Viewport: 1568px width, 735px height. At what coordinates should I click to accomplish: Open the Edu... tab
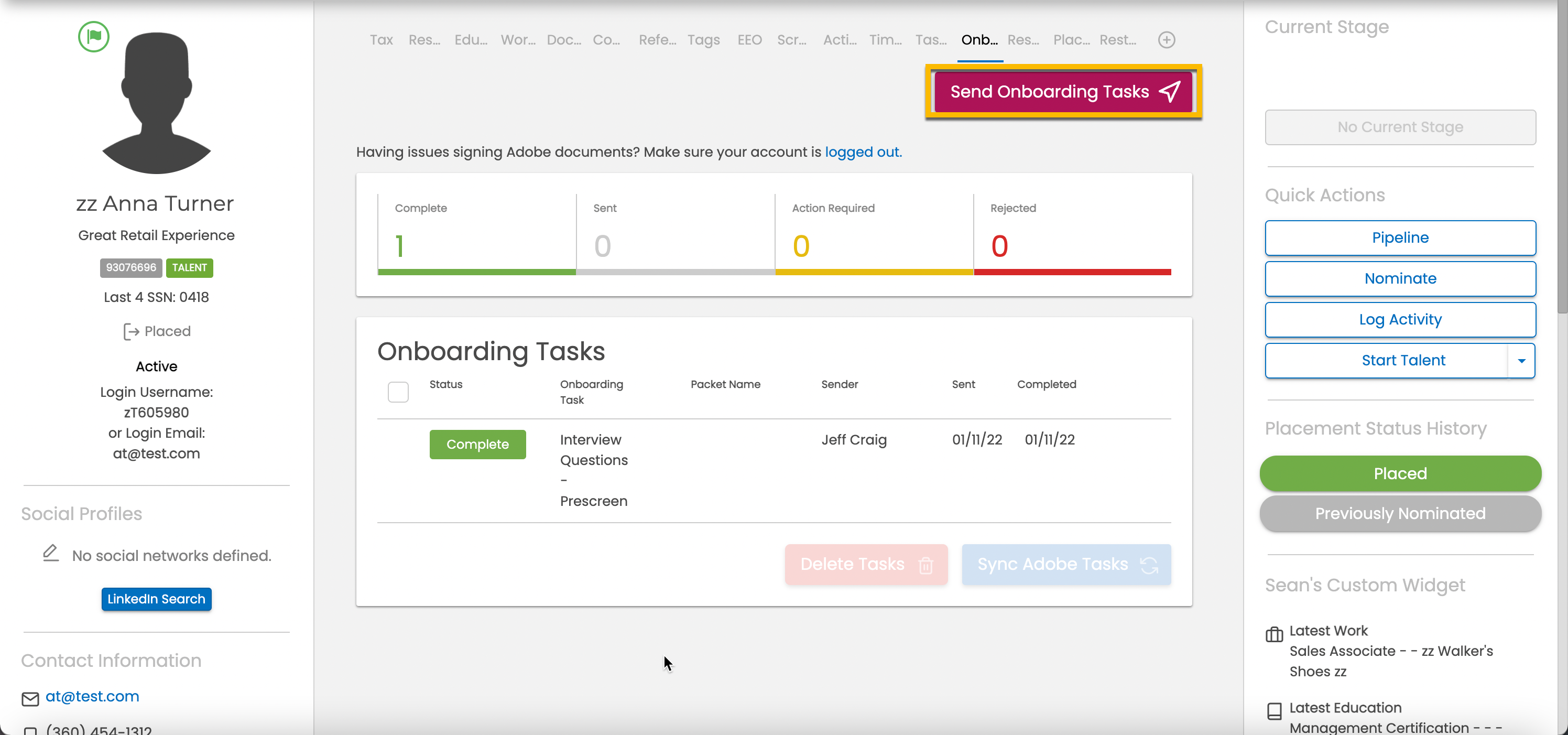(x=471, y=40)
